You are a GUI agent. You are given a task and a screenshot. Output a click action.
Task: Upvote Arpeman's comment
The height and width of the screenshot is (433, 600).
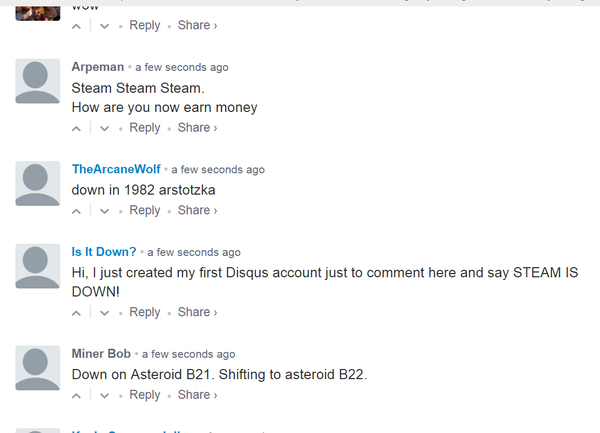[78, 128]
